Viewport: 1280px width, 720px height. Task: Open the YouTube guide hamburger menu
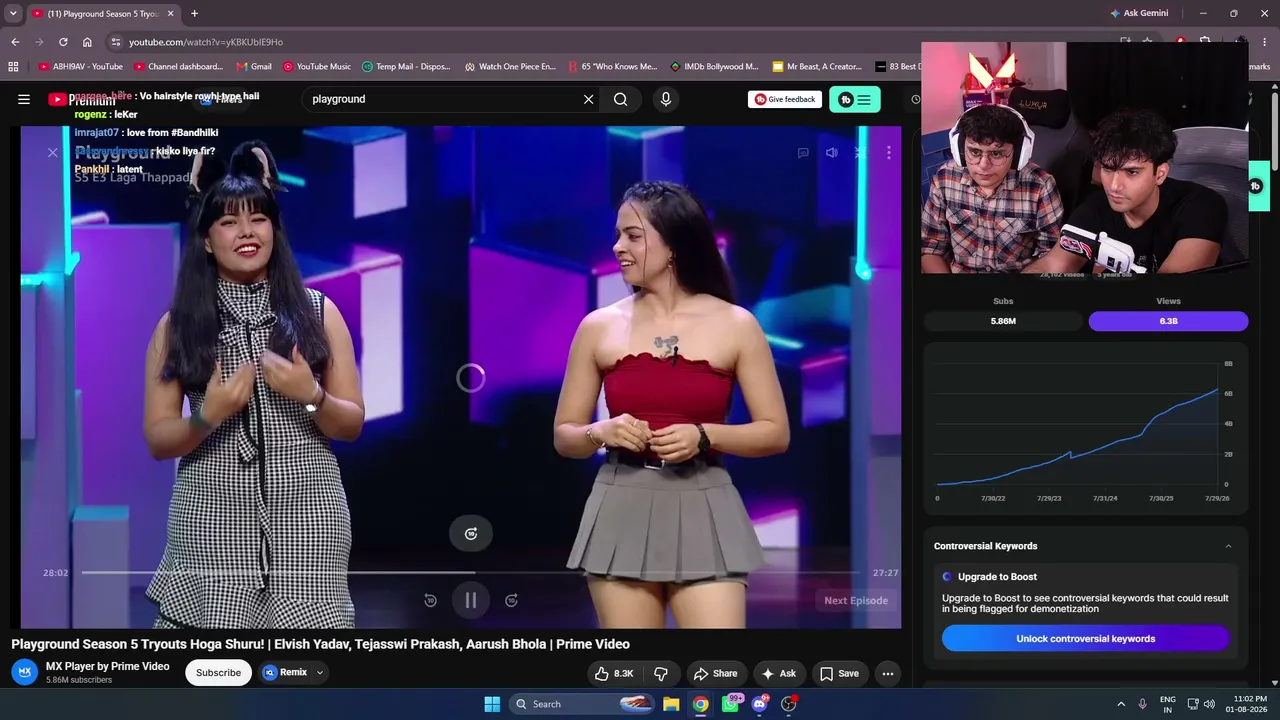[24, 99]
